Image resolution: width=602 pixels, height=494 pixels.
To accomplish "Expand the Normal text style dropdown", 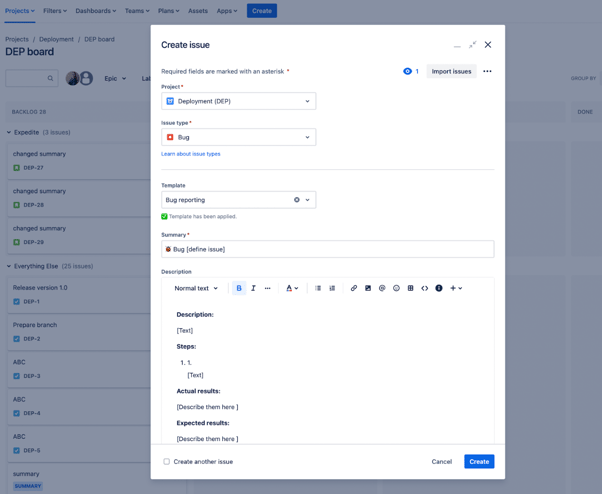I will pyautogui.click(x=196, y=288).
